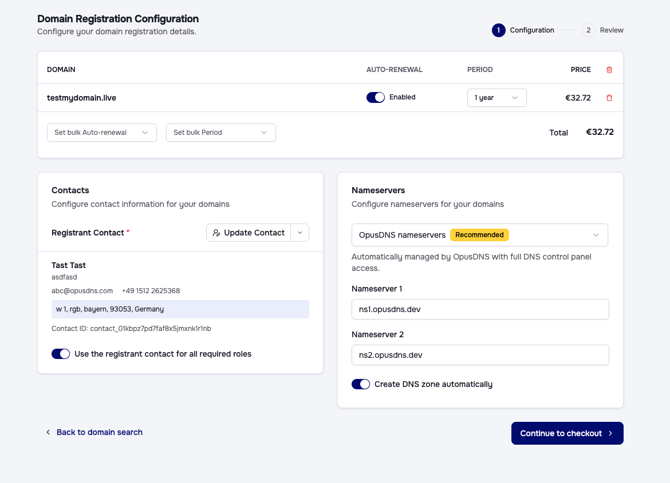Open the 1 year period dropdown

click(497, 98)
